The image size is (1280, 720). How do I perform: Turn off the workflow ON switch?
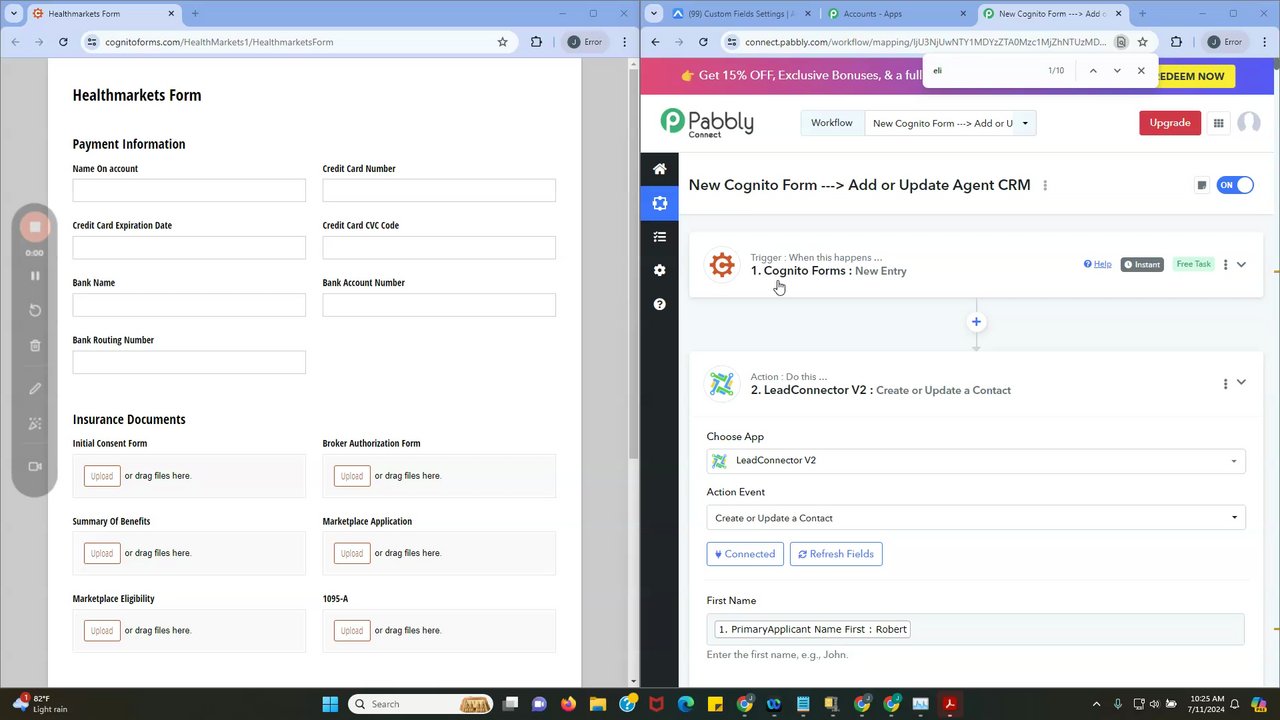[x=1235, y=185]
